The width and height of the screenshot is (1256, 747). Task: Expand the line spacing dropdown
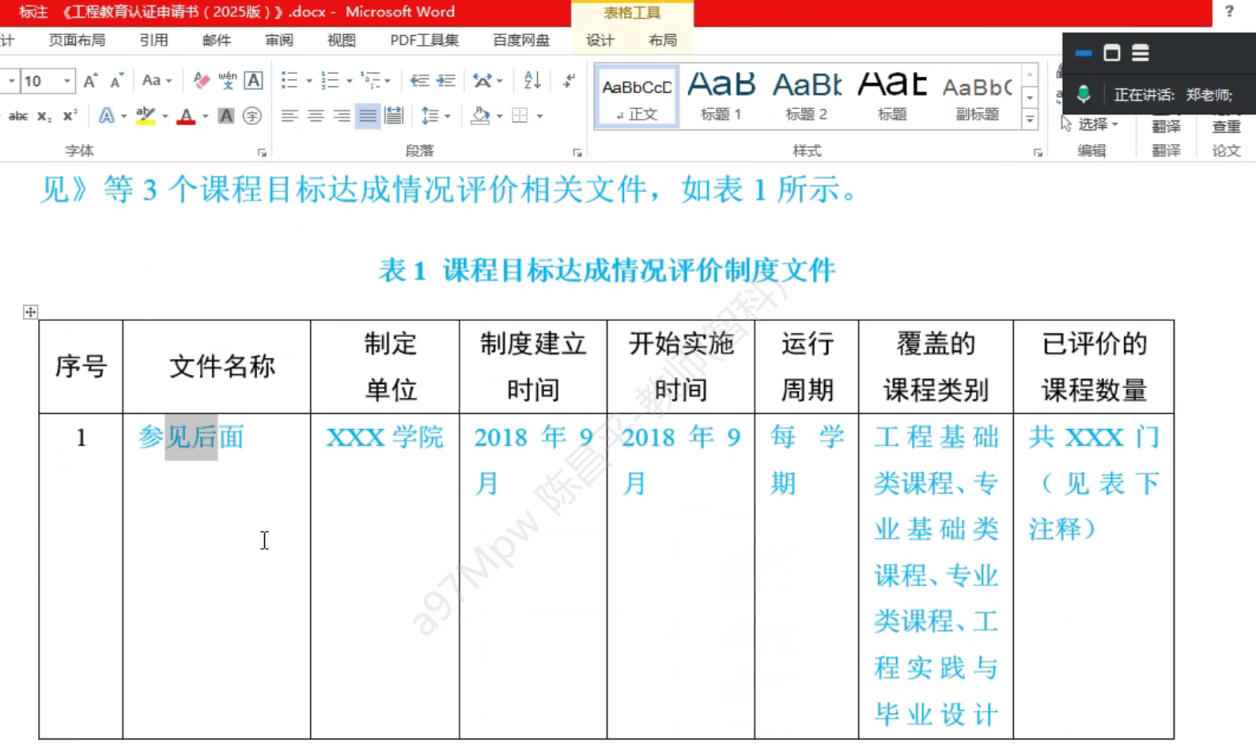click(x=447, y=116)
